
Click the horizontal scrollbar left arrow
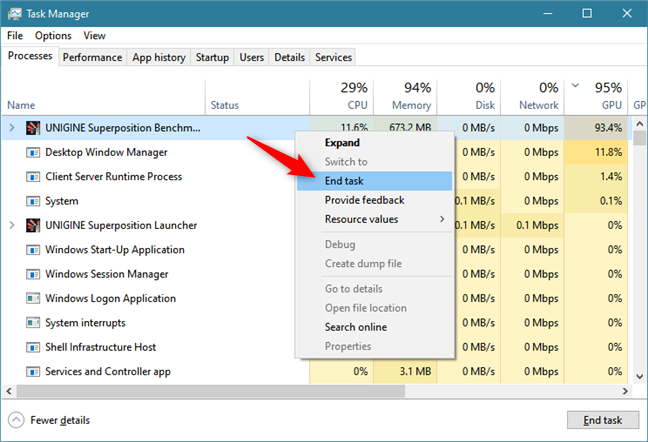coord(9,391)
